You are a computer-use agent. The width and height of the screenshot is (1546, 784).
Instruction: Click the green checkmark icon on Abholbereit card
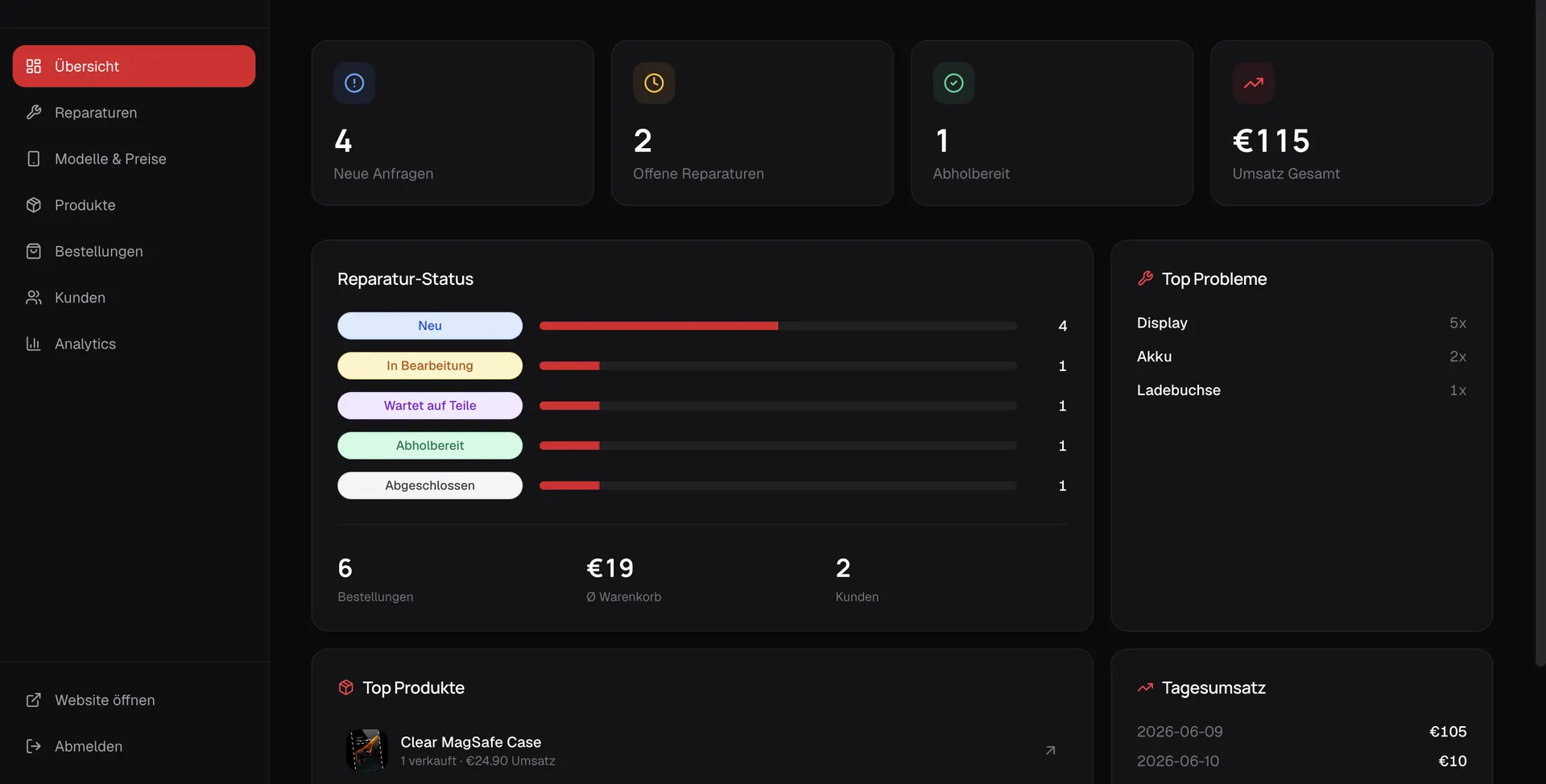[953, 83]
